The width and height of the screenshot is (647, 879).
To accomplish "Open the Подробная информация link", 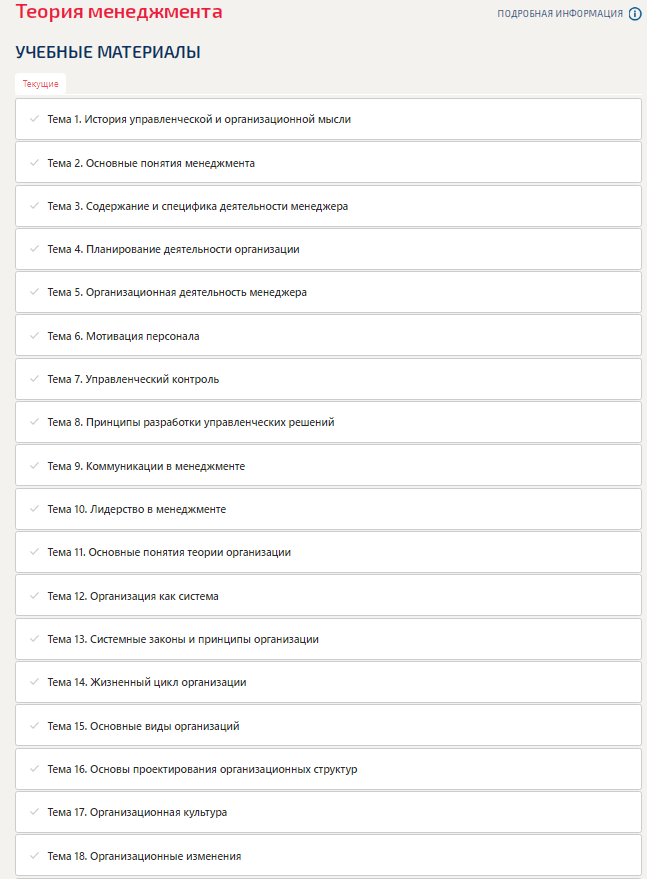I will (560, 14).
